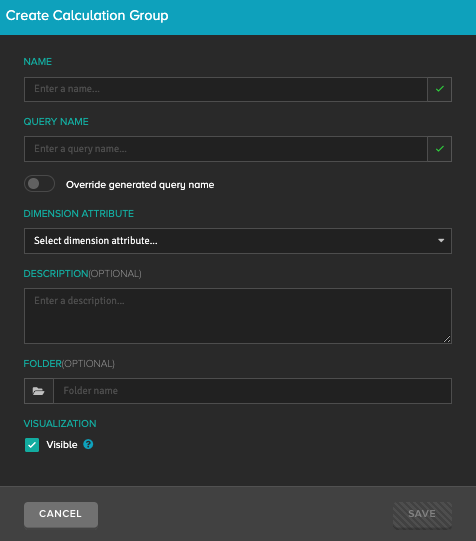Click the Folder name input field
Screen dimensions: 476x541
(x=252, y=391)
